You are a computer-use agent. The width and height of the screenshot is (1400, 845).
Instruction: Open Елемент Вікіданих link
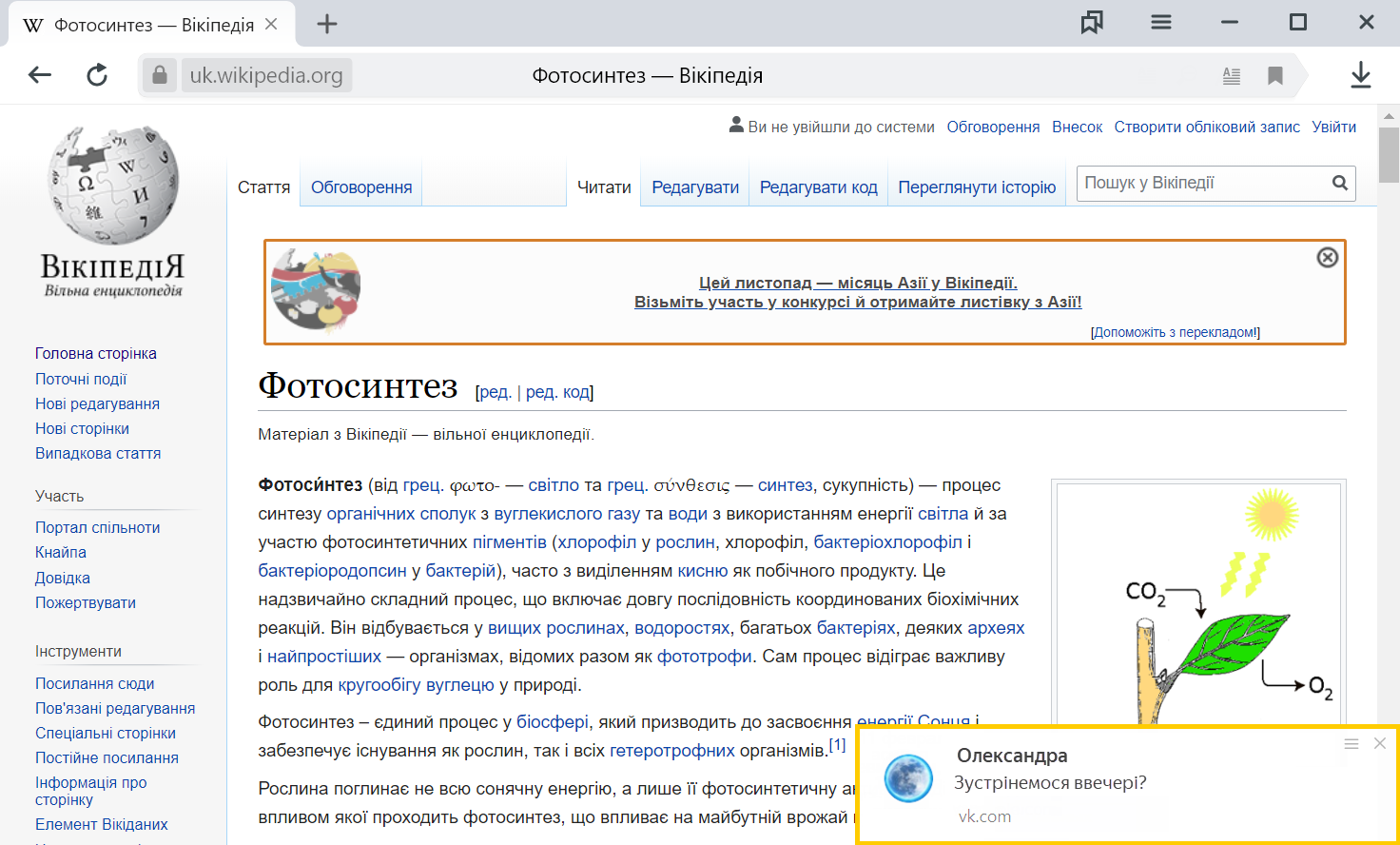pos(101,824)
